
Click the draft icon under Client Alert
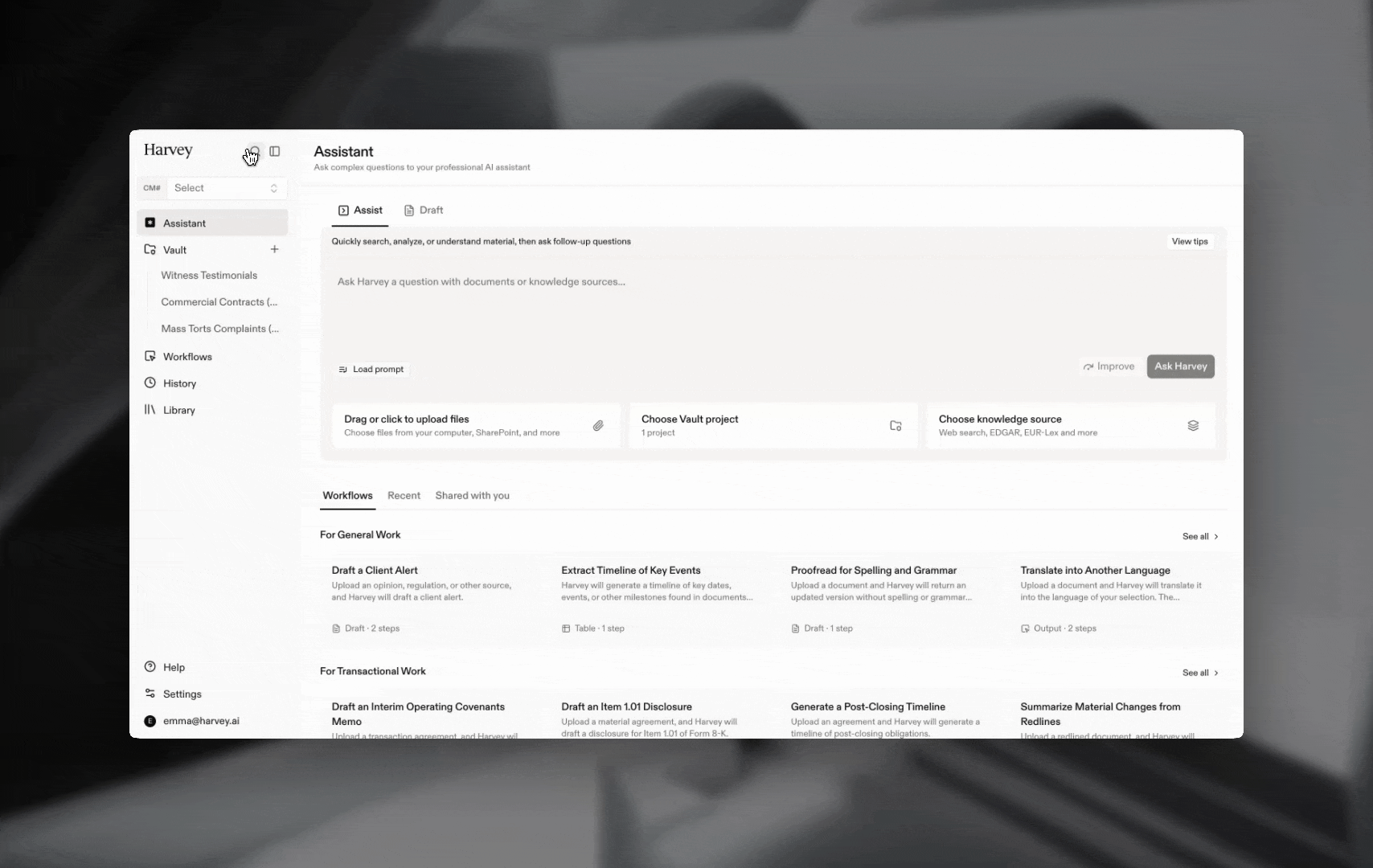336,628
